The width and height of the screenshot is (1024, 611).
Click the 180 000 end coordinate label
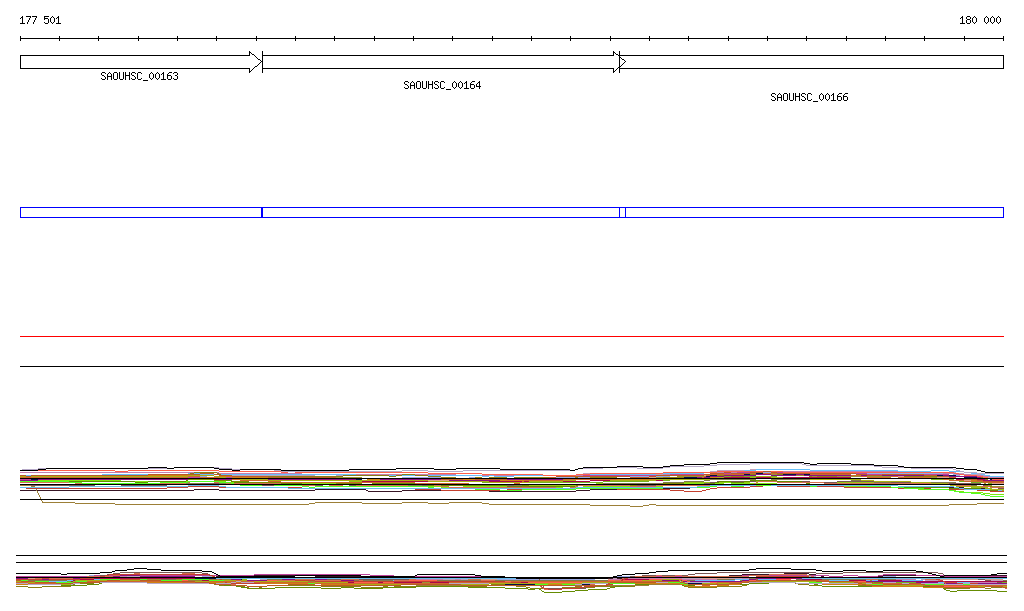coord(980,20)
